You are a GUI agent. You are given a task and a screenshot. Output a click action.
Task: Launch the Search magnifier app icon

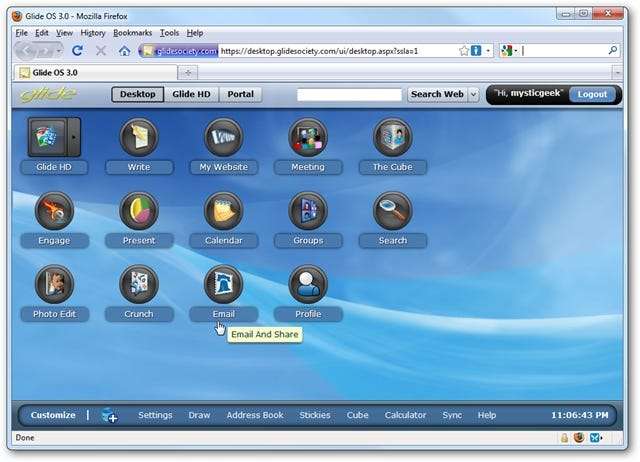click(x=393, y=211)
